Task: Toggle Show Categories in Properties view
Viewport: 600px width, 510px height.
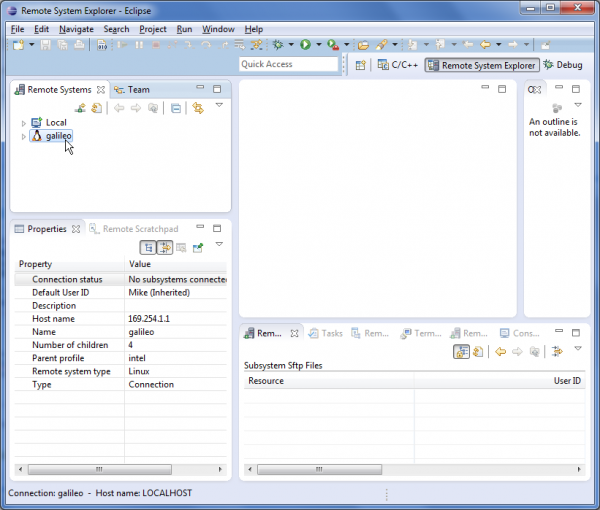Action: point(148,248)
